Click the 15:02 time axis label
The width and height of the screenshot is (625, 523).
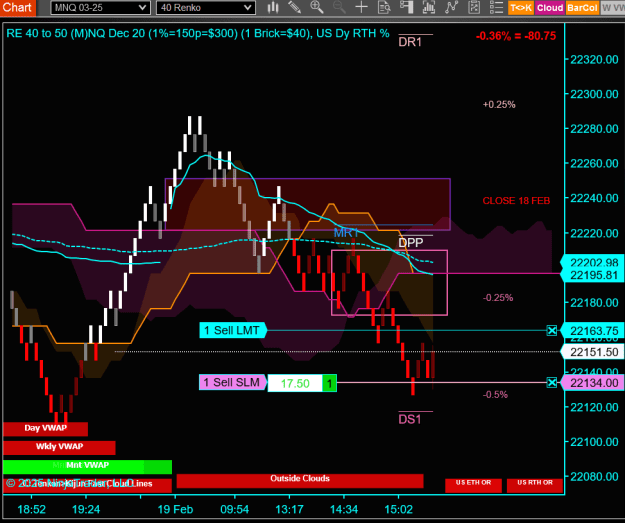point(399,509)
